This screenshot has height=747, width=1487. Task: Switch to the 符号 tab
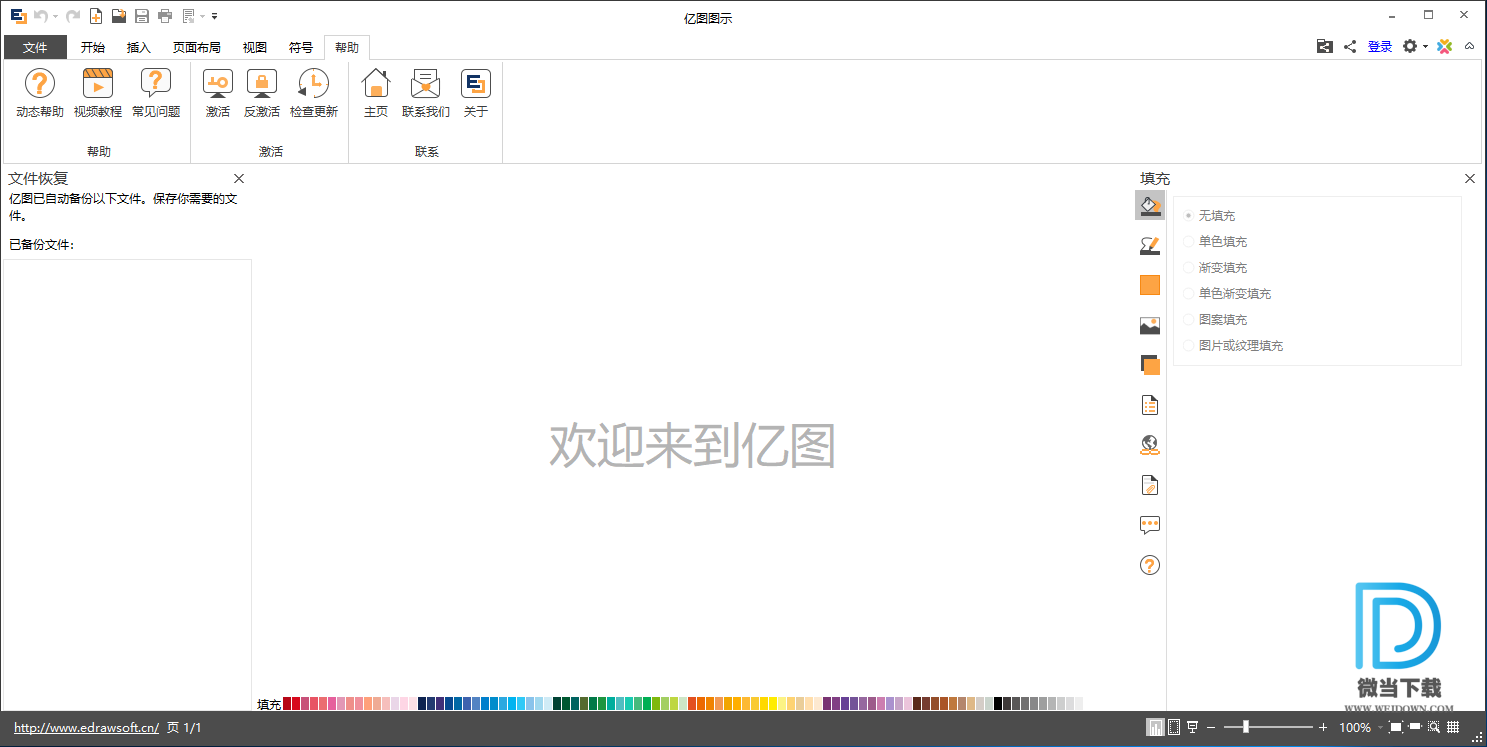(x=301, y=47)
